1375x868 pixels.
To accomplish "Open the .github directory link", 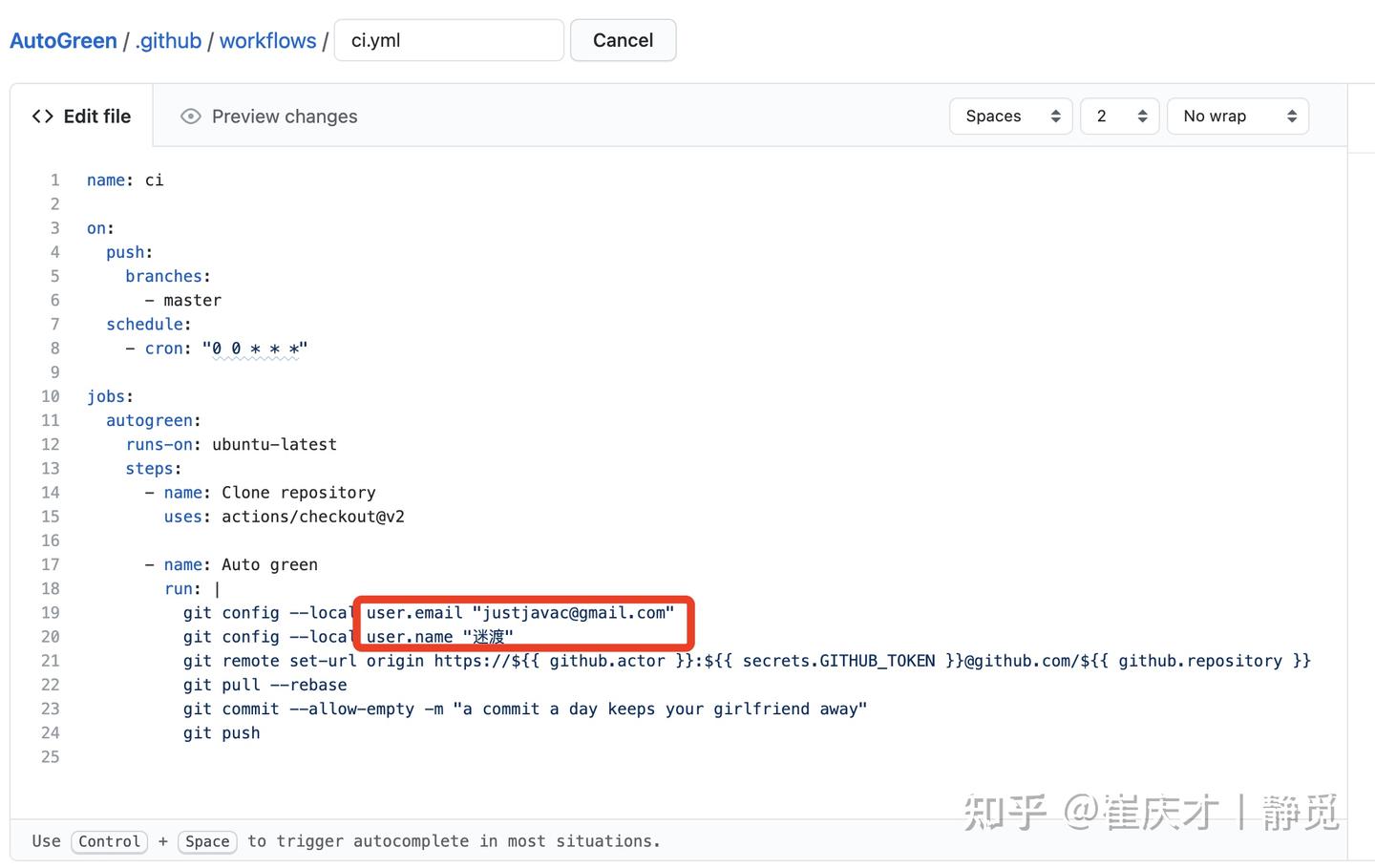I will 168,40.
